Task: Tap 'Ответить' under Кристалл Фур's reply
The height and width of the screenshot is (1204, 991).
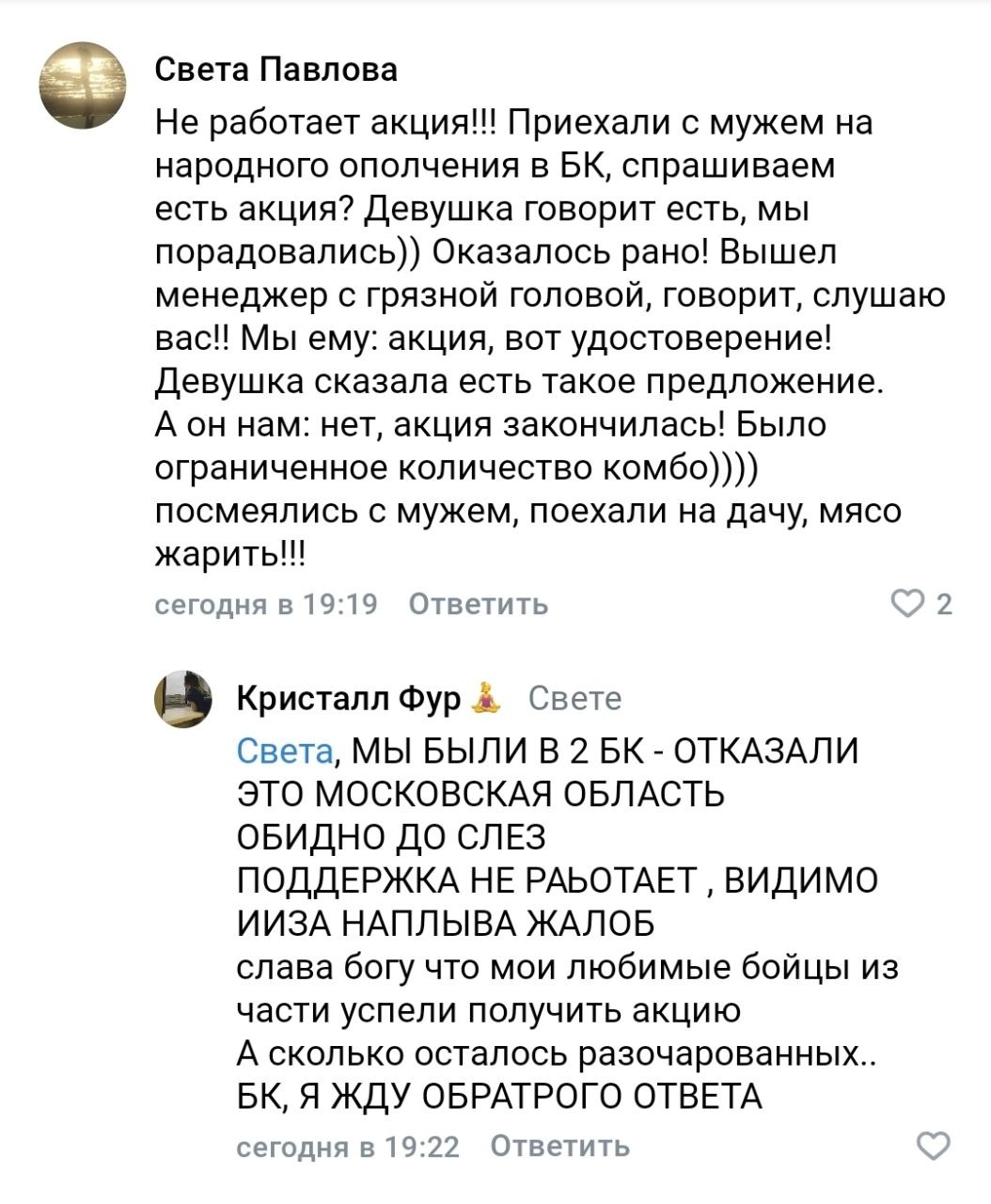Action: click(x=561, y=1147)
